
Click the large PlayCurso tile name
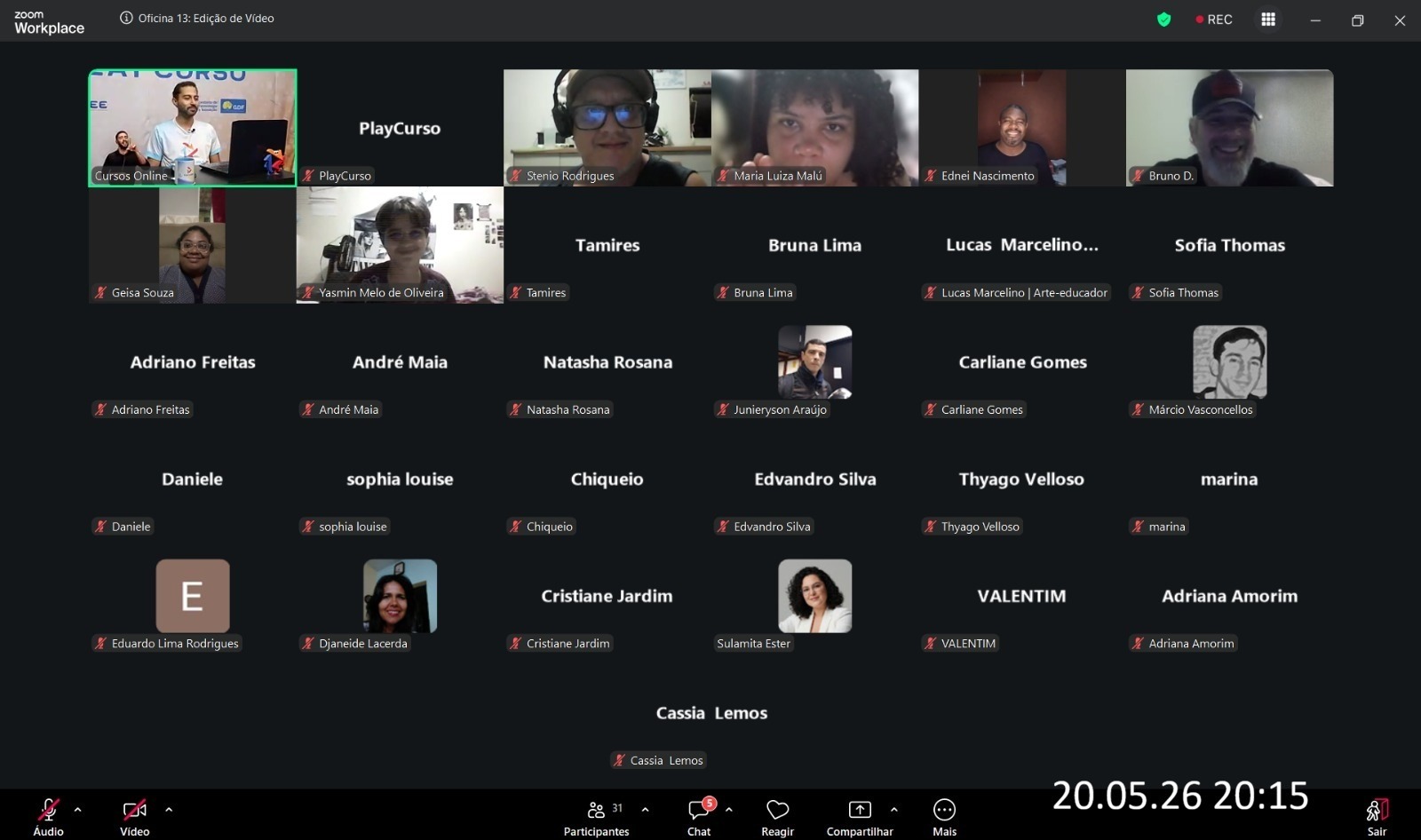point(400,129)
